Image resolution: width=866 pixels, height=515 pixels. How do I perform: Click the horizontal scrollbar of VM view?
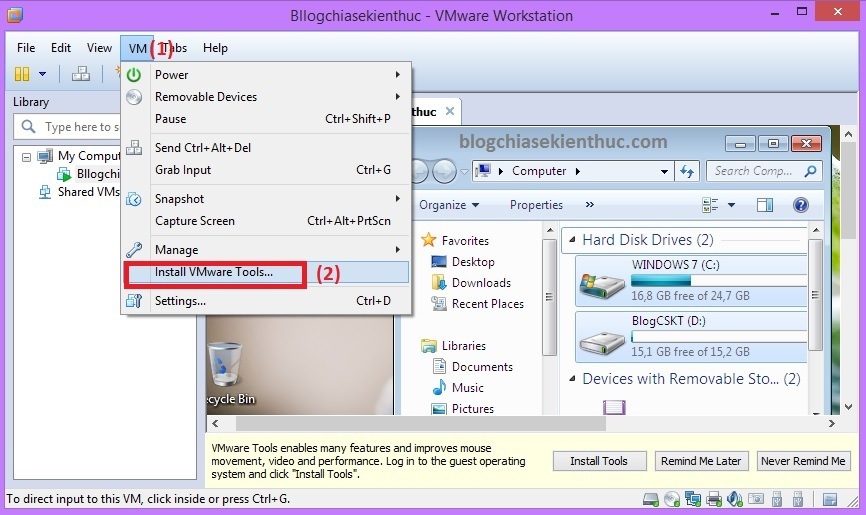[421, 424]
